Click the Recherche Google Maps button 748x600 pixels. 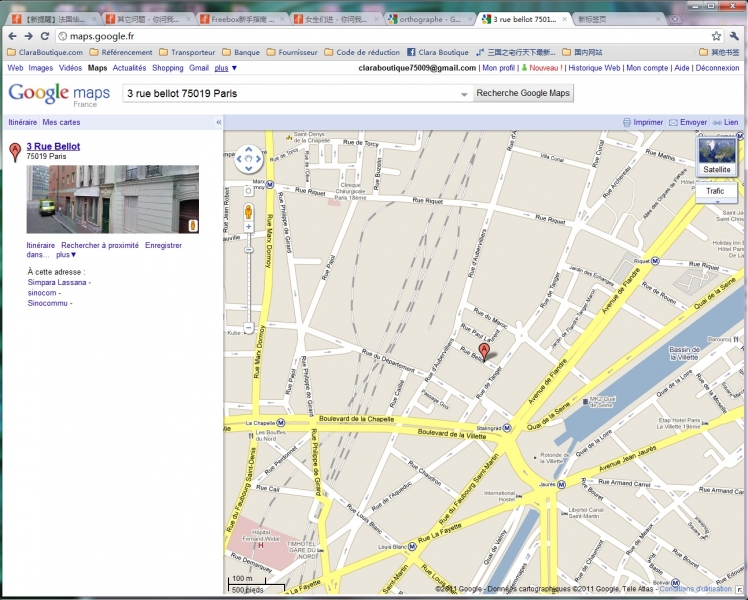pyautogui.click(x=523, y=93)
